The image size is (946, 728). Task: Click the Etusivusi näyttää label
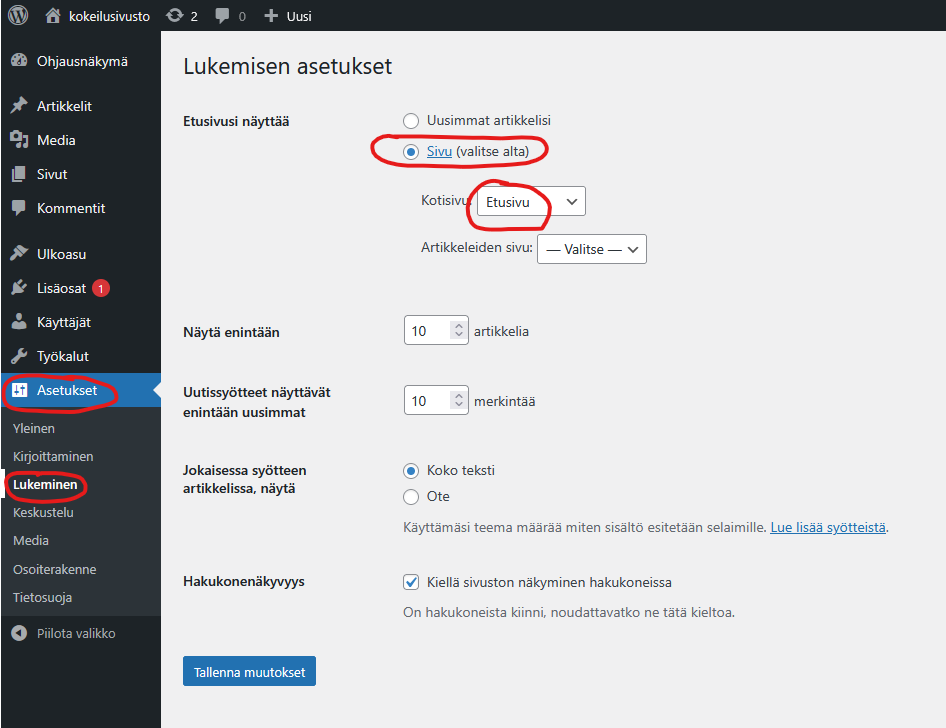(236, 121)
